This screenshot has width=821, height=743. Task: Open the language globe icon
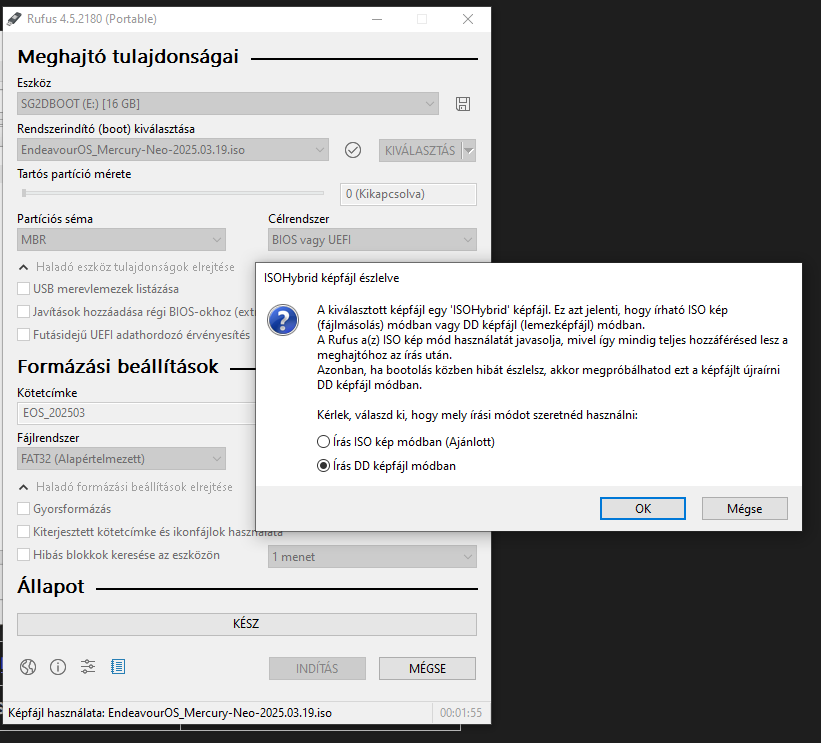click(28, 667)
